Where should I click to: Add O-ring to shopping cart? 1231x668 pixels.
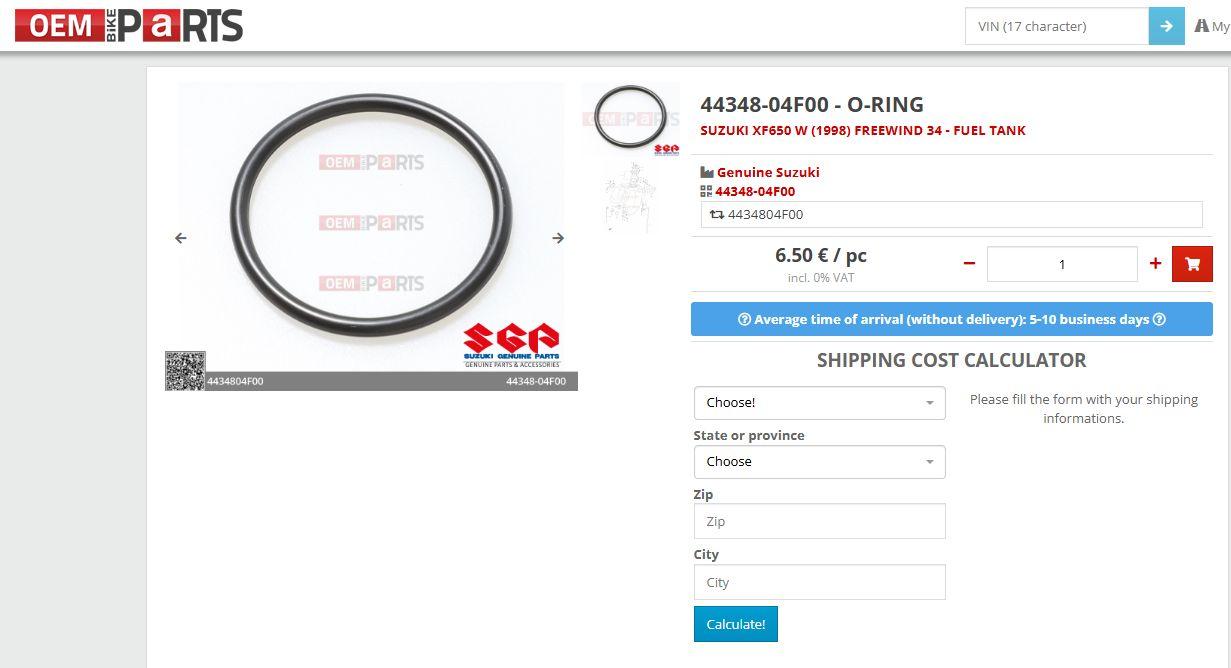(1192, 264)
